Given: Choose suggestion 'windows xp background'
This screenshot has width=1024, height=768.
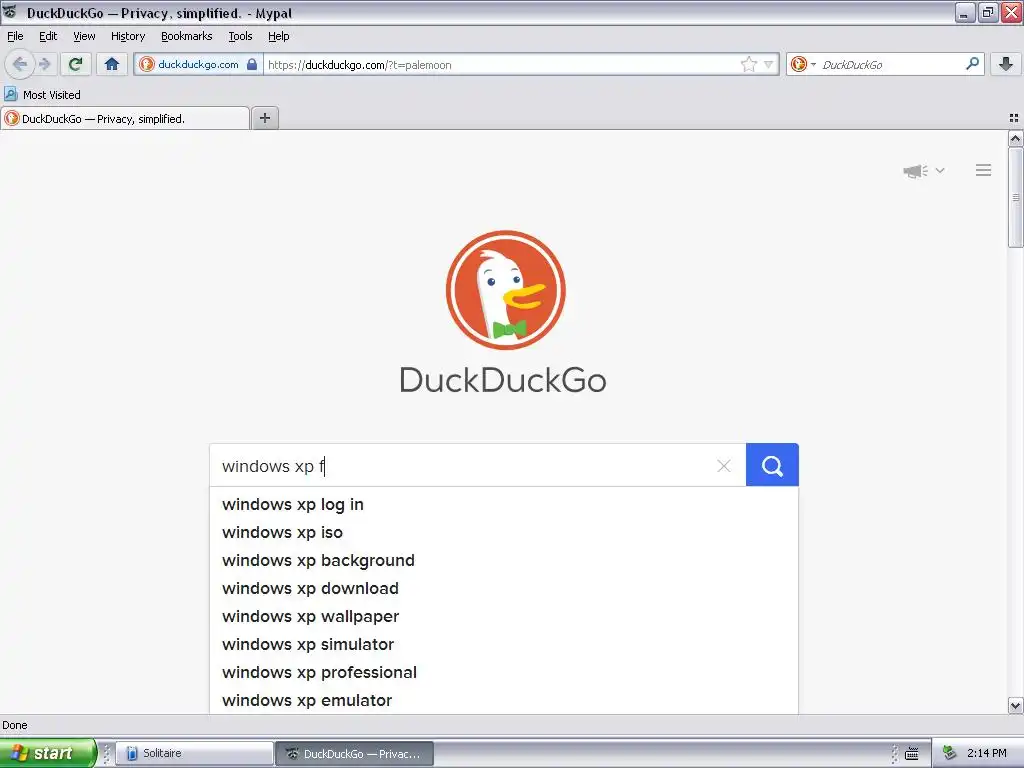Looking at the screenshot, I should coord(504,561).
